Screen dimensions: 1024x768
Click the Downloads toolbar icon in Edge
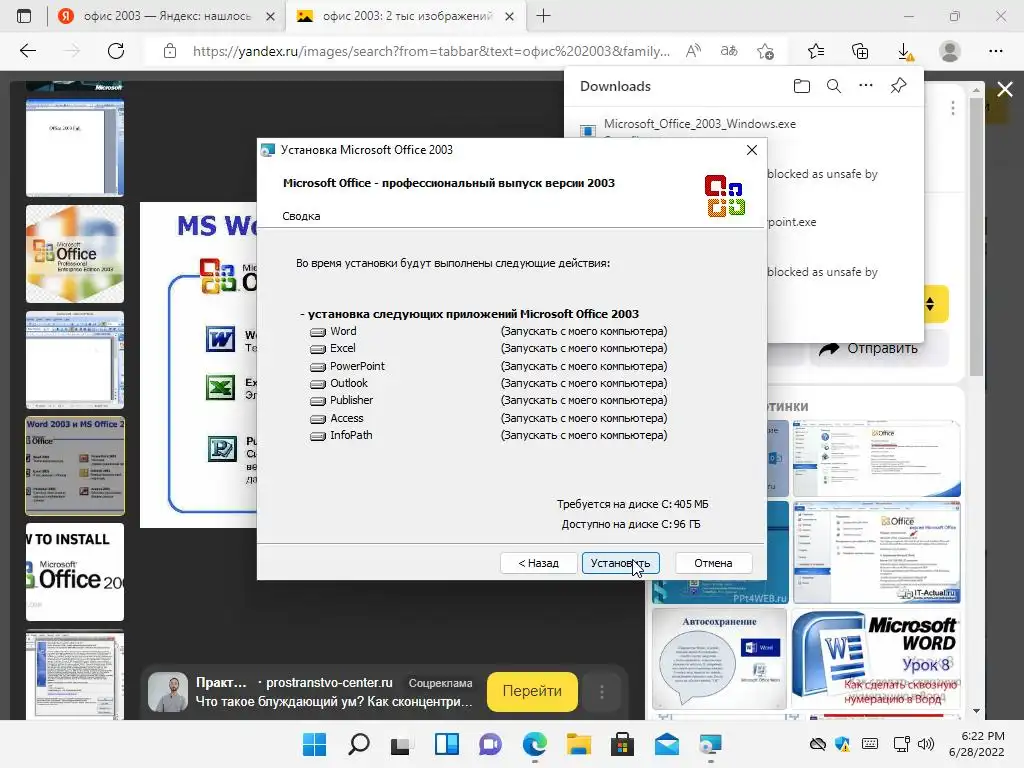[x=904, y=51]
